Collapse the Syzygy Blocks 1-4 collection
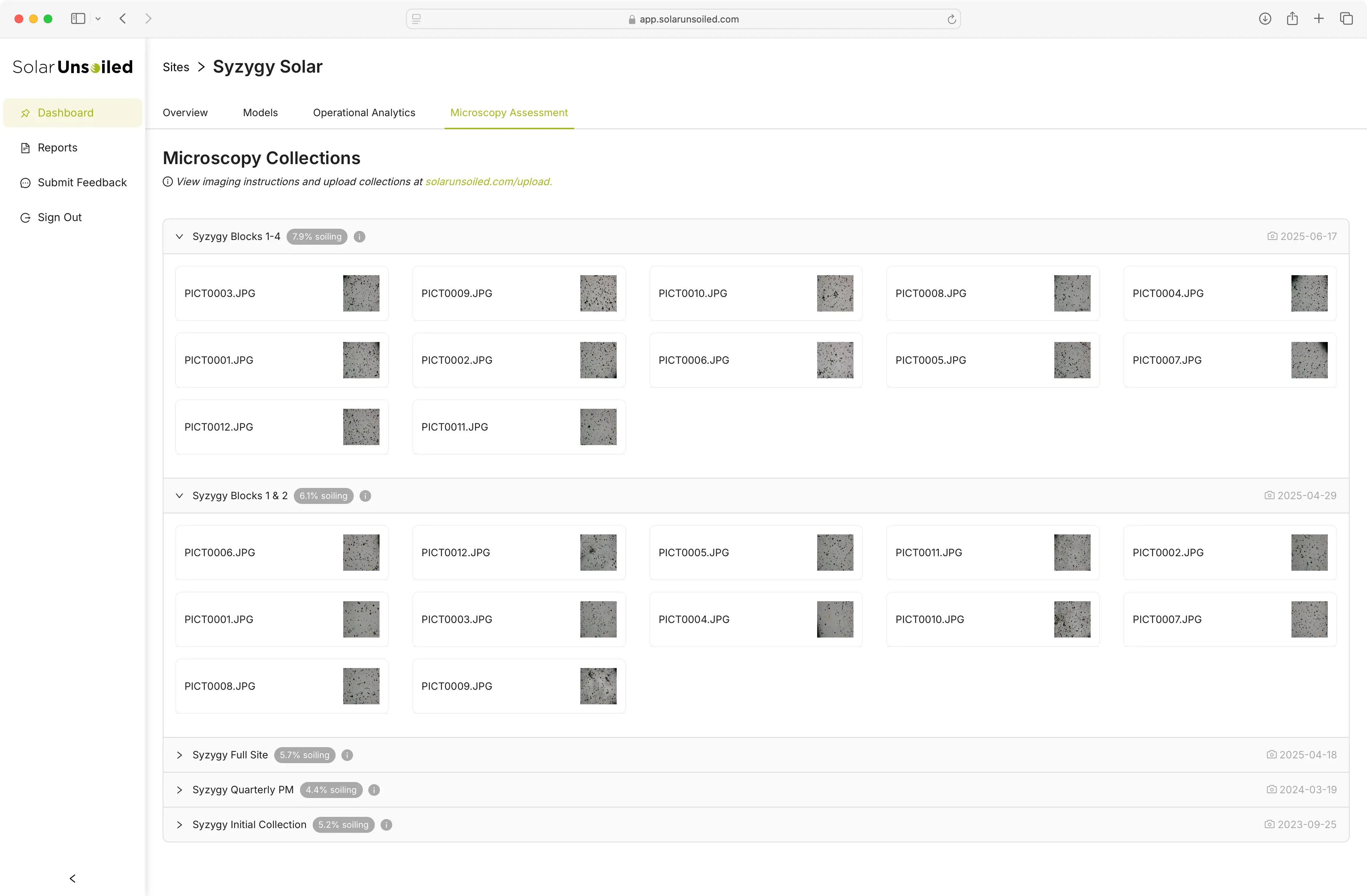The image size is (1367, 896). tap(179, 236)
